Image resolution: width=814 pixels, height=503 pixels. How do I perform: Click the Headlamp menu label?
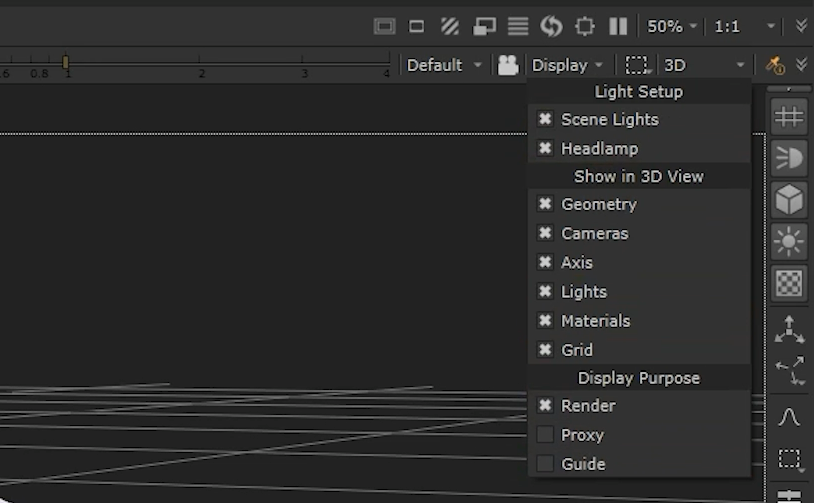600,148
